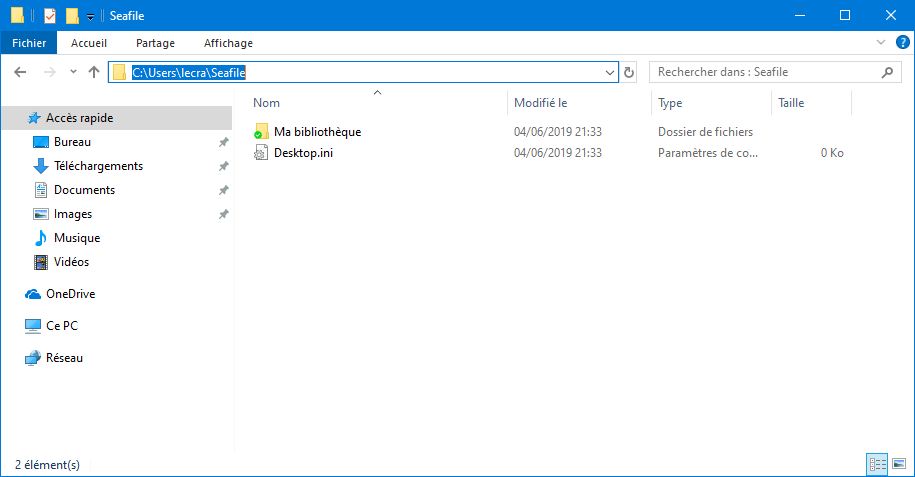
Task: Sort by the Nom column header
Action: [266, 103]
